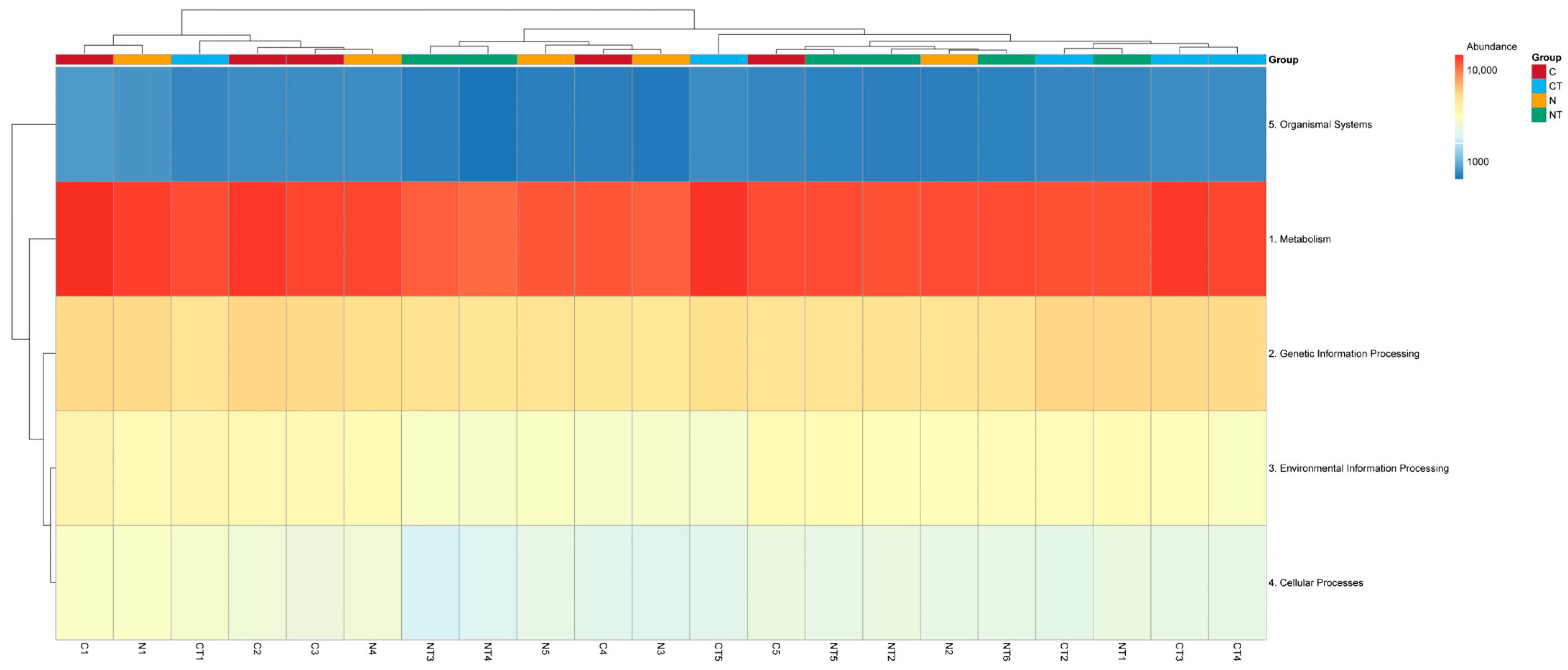The height and width of the screenshot is (670, 1568).
Task: Click the N1 column label
Action: click(142, 649)
